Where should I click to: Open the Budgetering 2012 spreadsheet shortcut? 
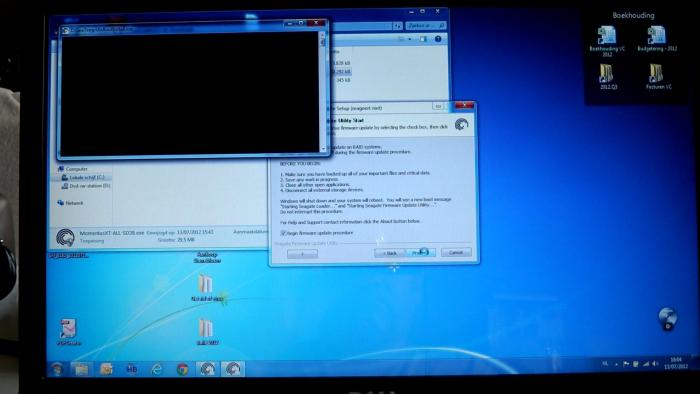coord(657,39)
